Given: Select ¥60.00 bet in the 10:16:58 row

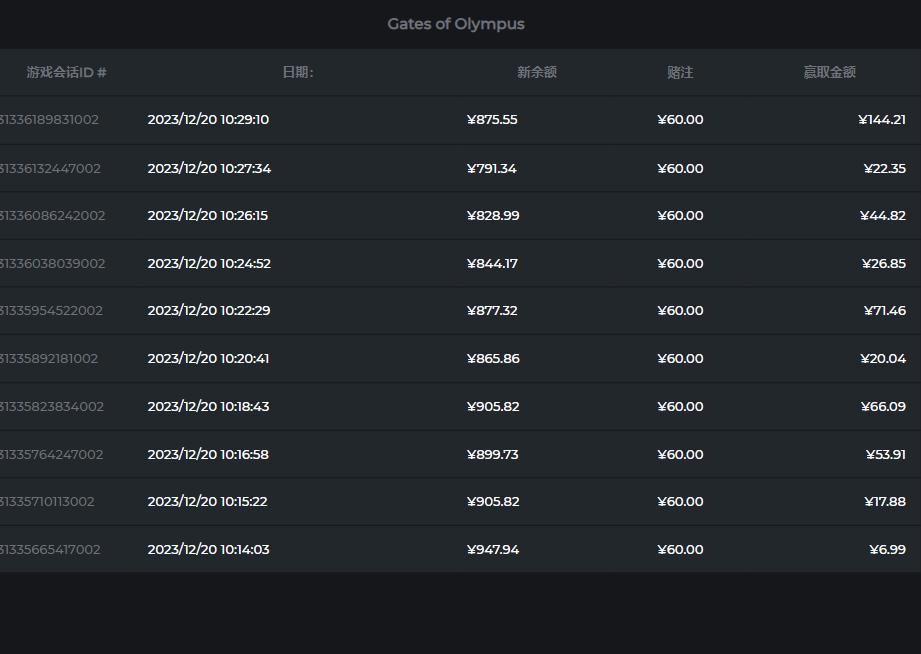Looking at the screenshot, I should tap(680, 455).
